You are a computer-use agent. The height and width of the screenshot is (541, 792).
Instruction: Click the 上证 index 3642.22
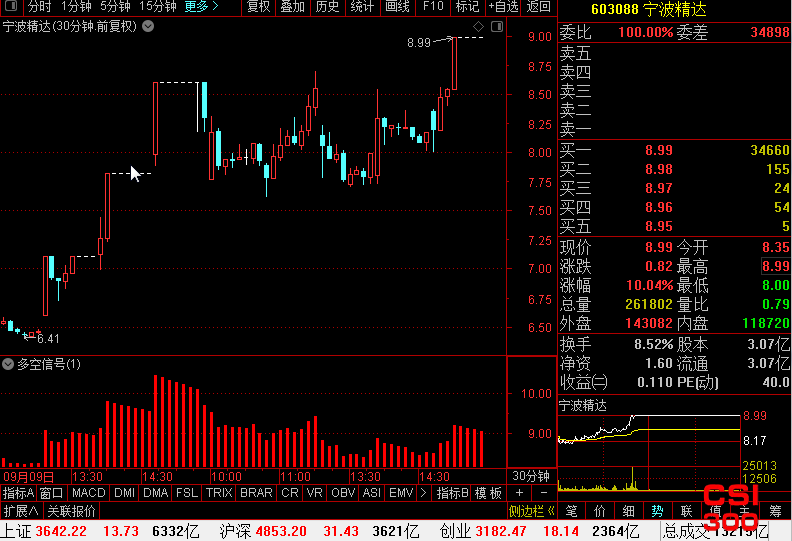point(61,531)
